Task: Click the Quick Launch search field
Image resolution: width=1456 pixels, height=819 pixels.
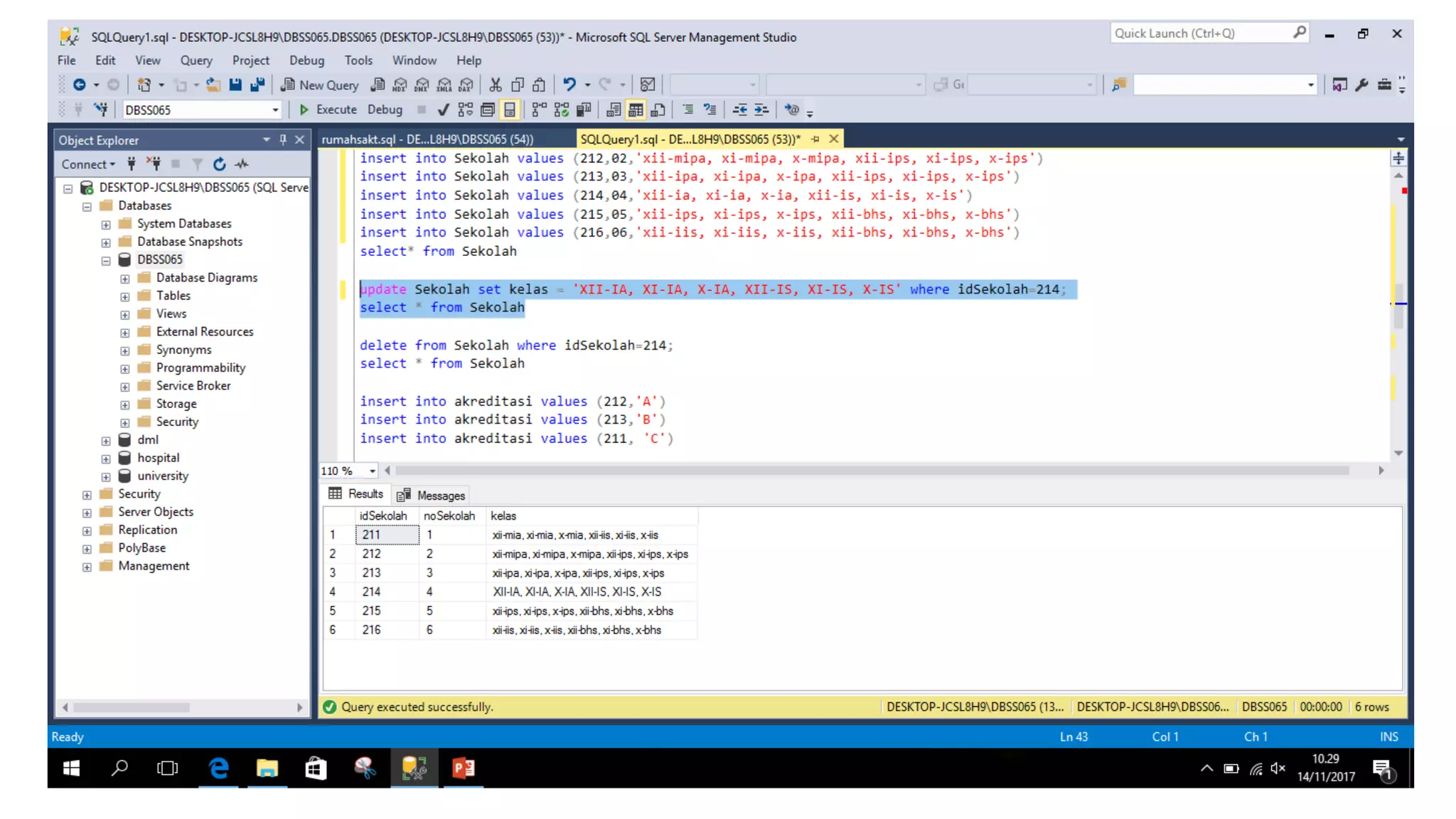Action: 1201,33
